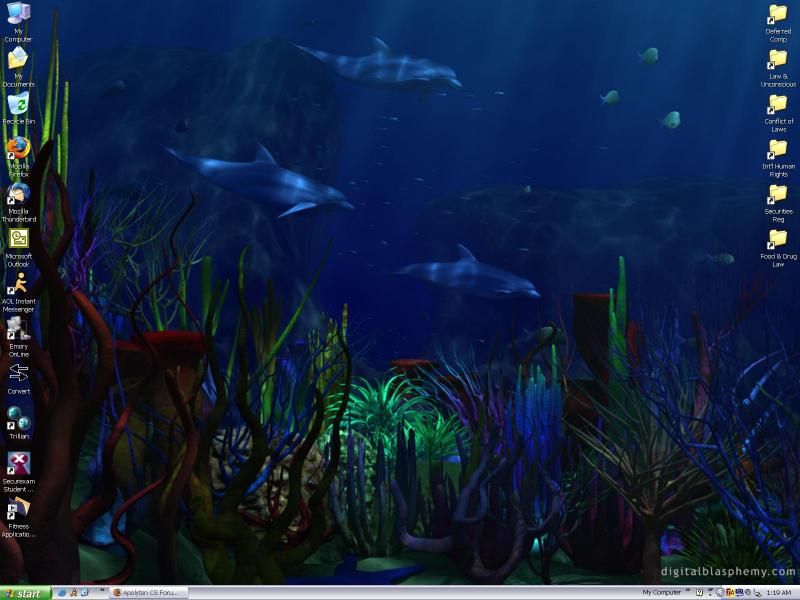Select the Recycle Bin icon
This screenshot has height=600, width=800.
(x=18, y=108)
